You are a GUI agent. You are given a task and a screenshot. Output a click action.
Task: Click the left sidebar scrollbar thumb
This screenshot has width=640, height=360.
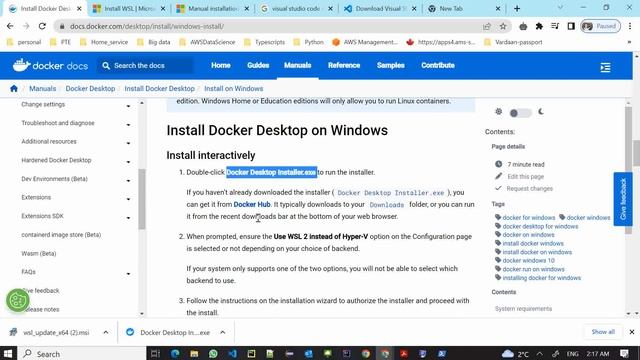click(142, 199)
